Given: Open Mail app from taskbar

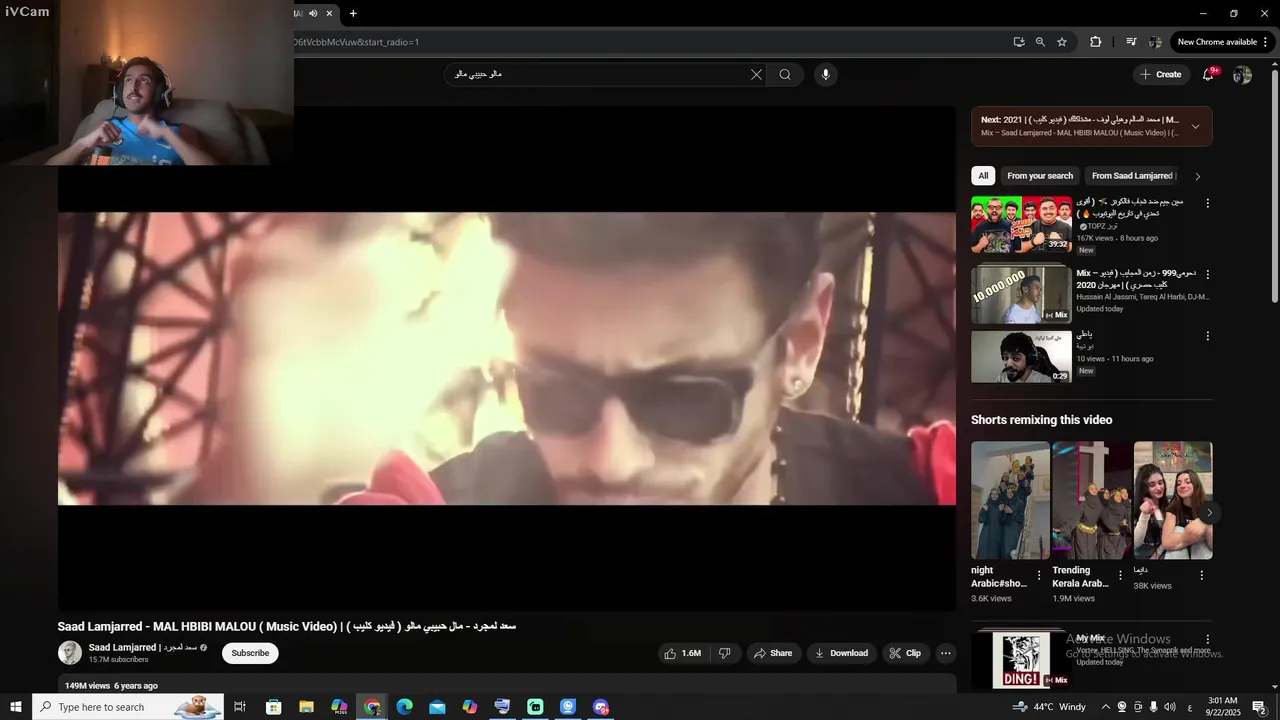Looking at the screenshot, I should click(437, 707).
